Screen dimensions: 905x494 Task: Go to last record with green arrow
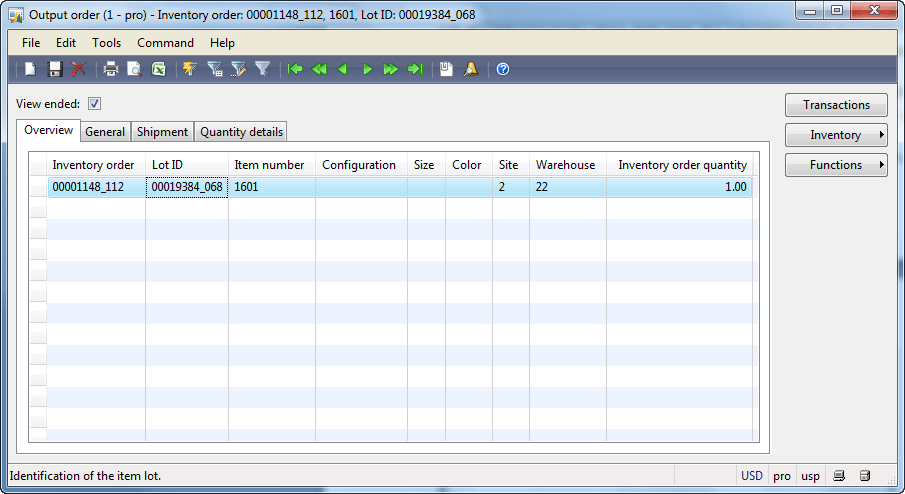(x=415, y=69)
